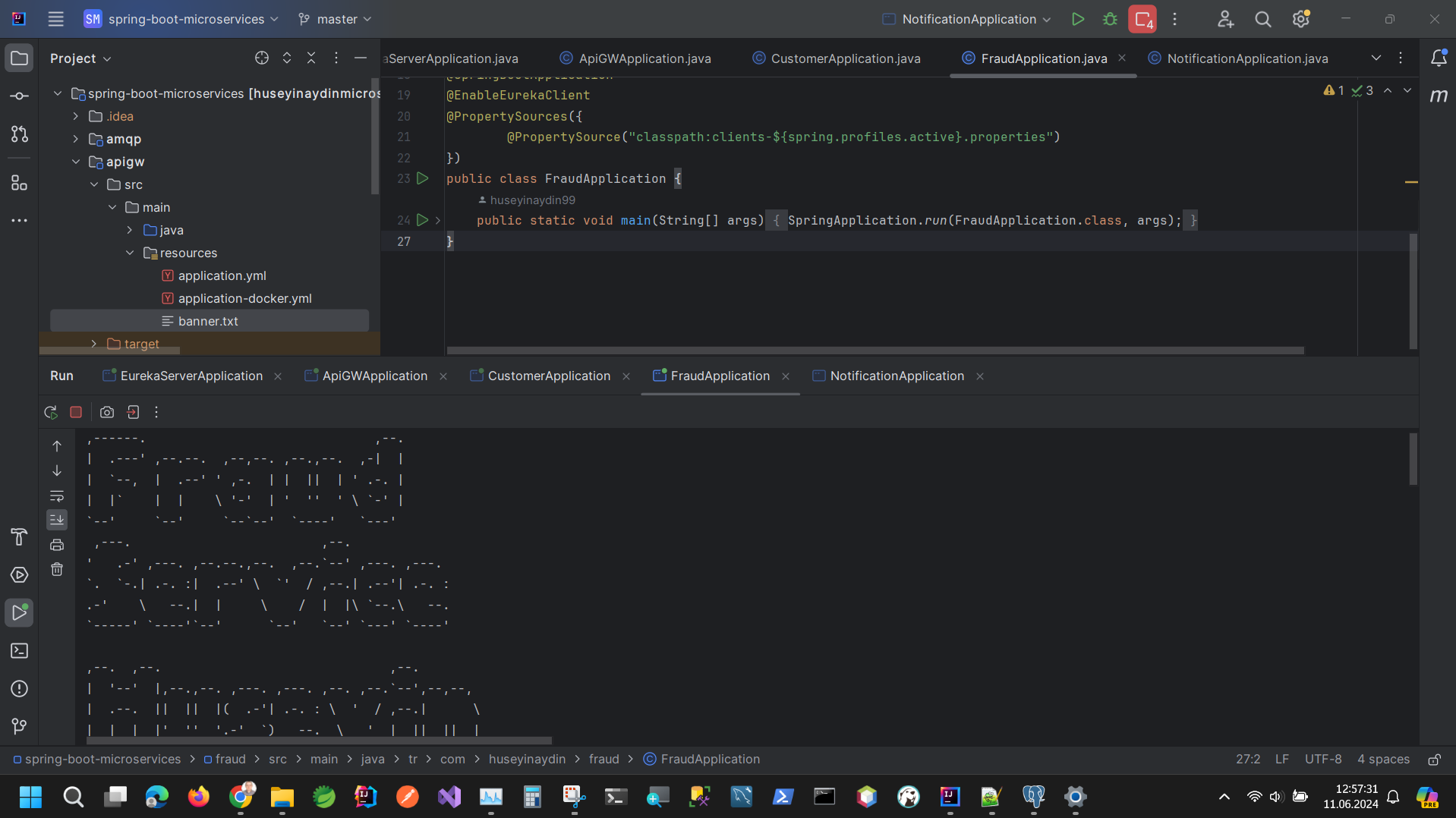Screen dimensions: 1456x818
Task: Run NotificationApplication with the green play button
Action: [1077, 19]
